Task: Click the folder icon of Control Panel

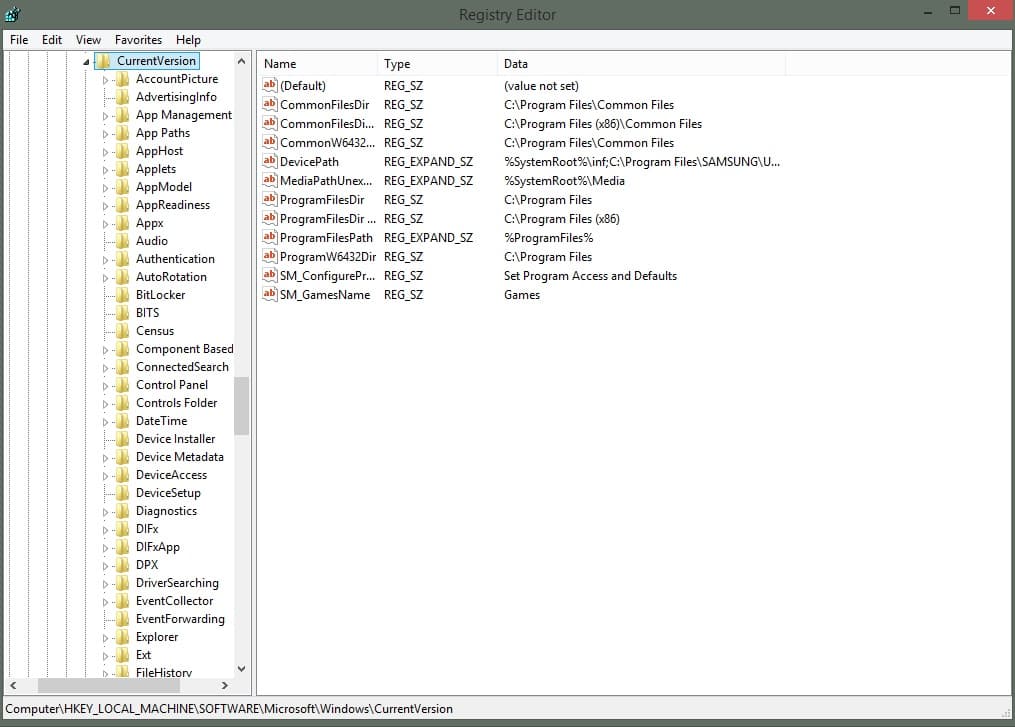Action: click(x=122, y=385)
